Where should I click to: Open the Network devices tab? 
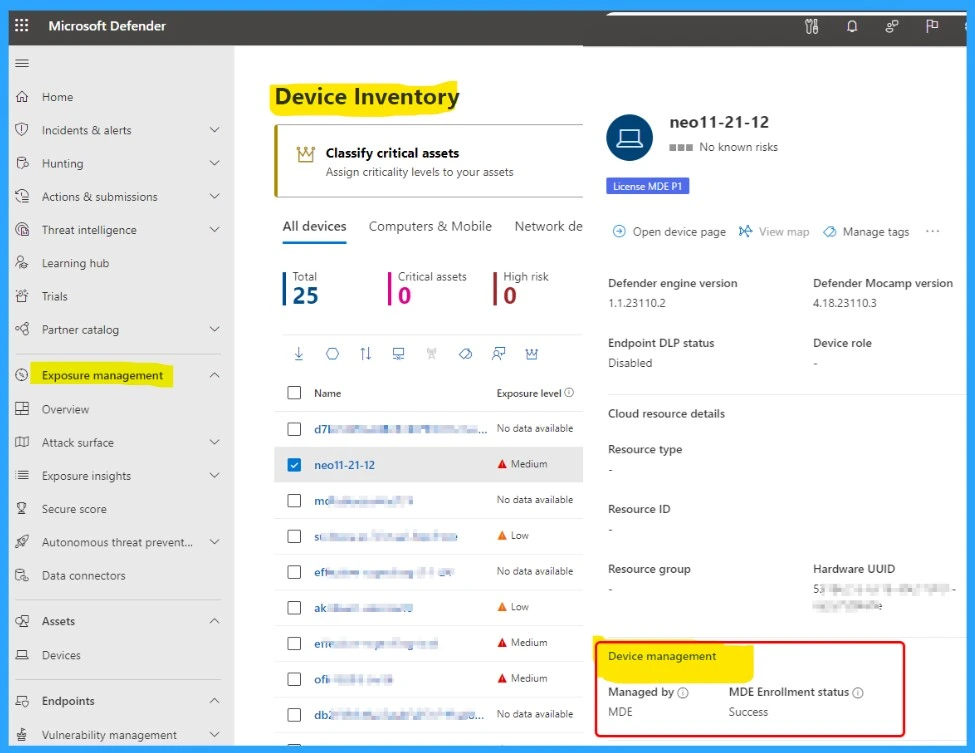pos(548,226)
